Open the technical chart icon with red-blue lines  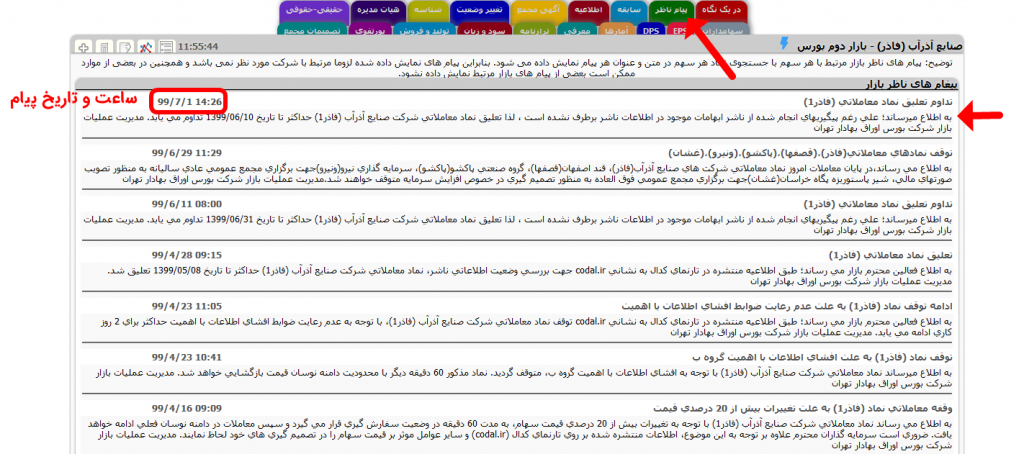coord(146,47)
